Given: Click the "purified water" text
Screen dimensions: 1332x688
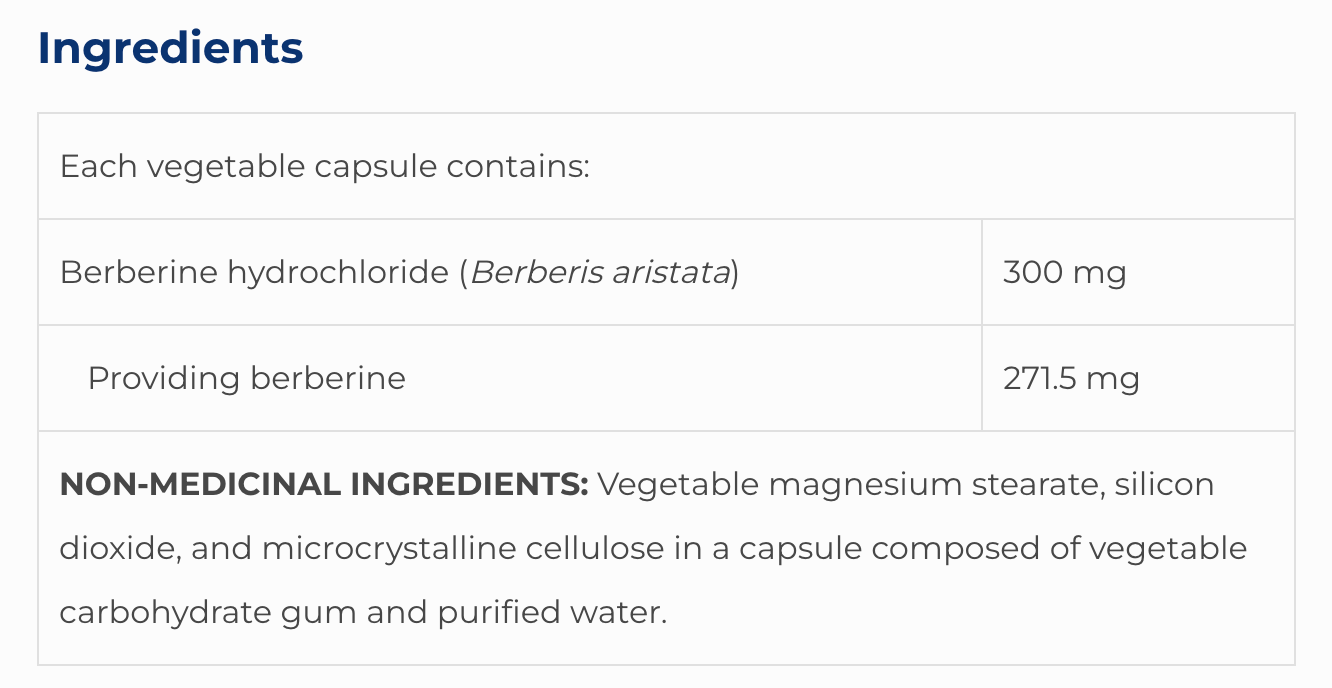Looking at the screenshot, I should tap(551, 612).
